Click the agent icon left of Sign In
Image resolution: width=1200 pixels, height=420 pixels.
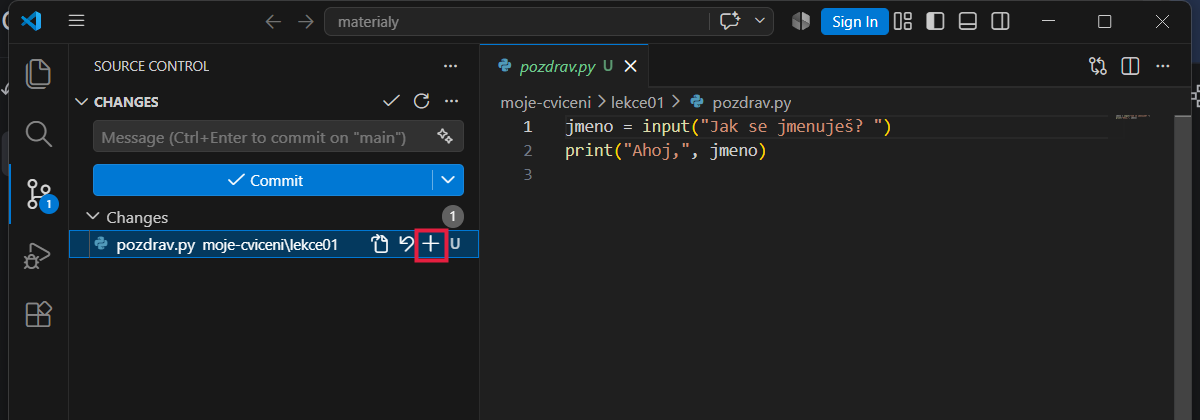point(800,21)
